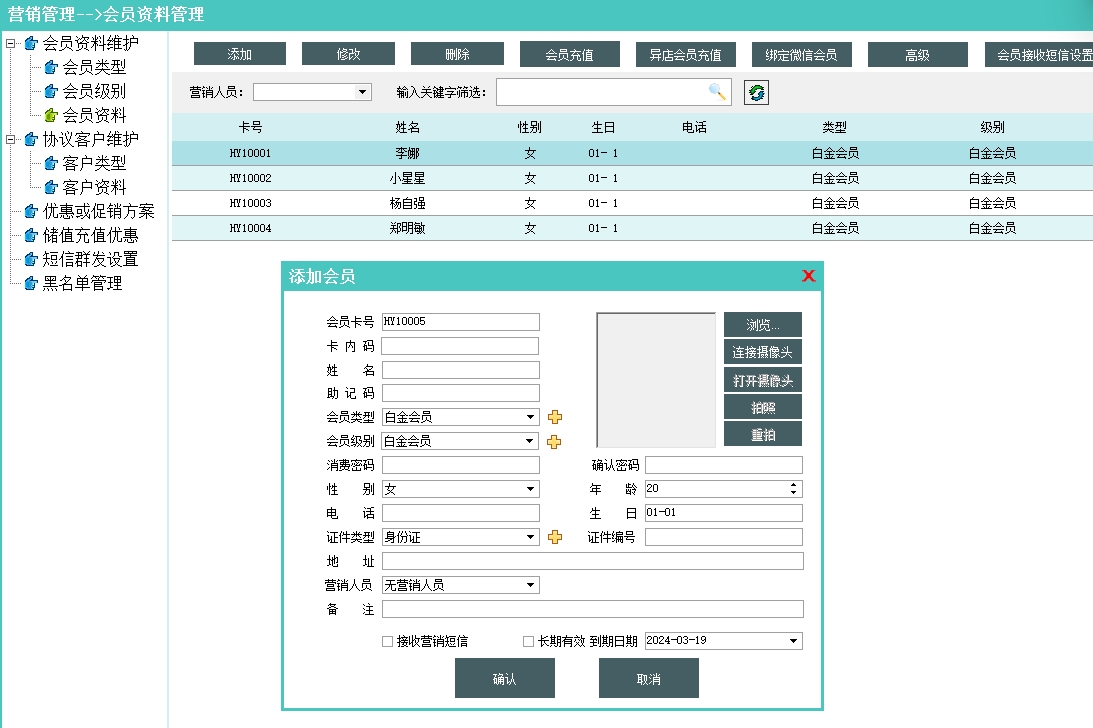Click the plus icon next to 证件类型

click(555, 537)
